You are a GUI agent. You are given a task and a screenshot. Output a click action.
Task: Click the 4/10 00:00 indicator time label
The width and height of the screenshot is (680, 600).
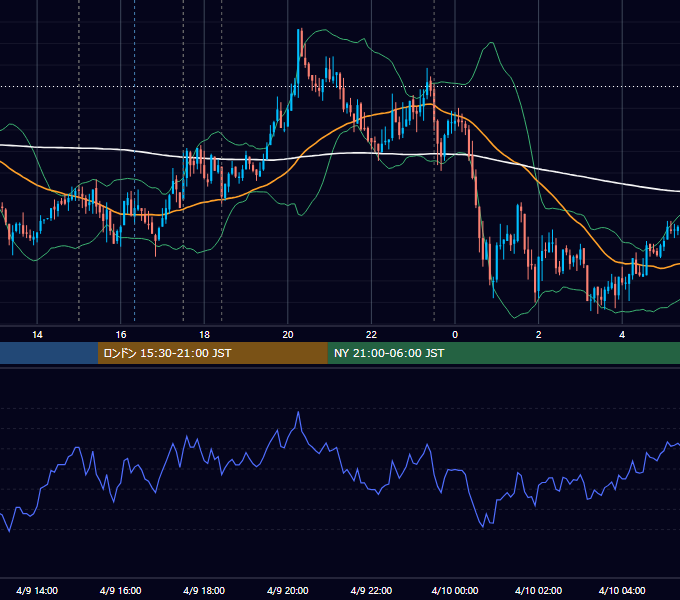(455, 590)
